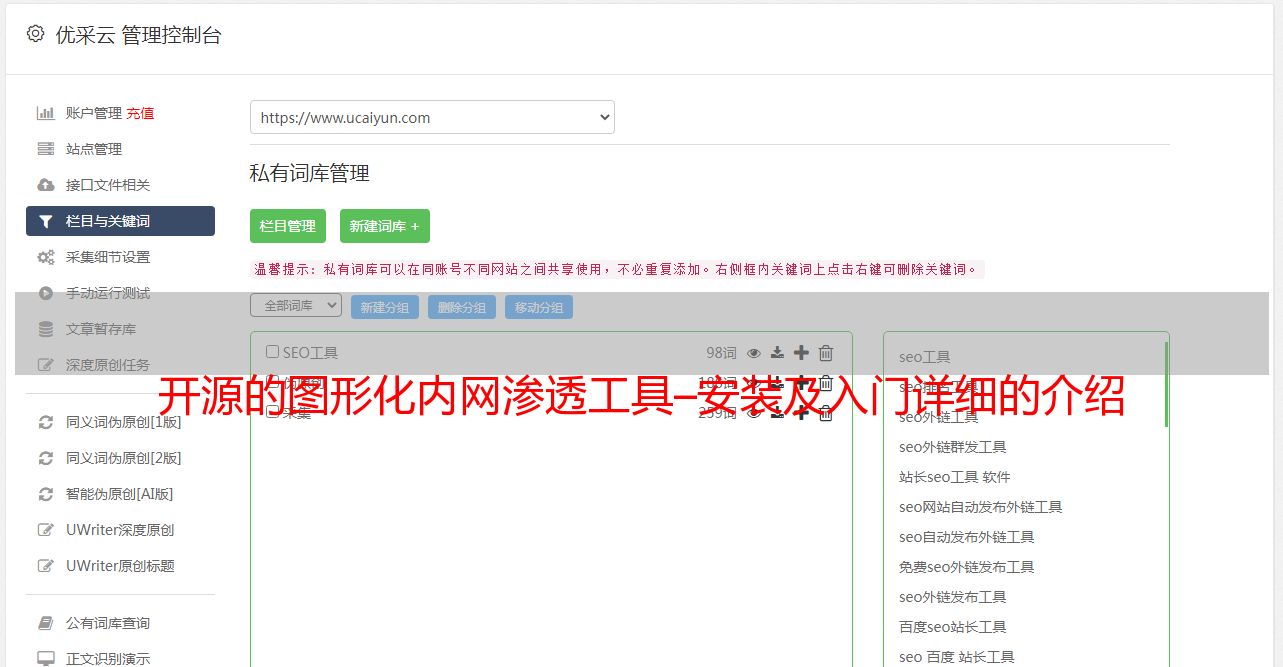Image resolution: width=1283 pixels, height=667 pixels.
Task: Select keyword seo 百度 站长工具
Action: pos(957,657)
